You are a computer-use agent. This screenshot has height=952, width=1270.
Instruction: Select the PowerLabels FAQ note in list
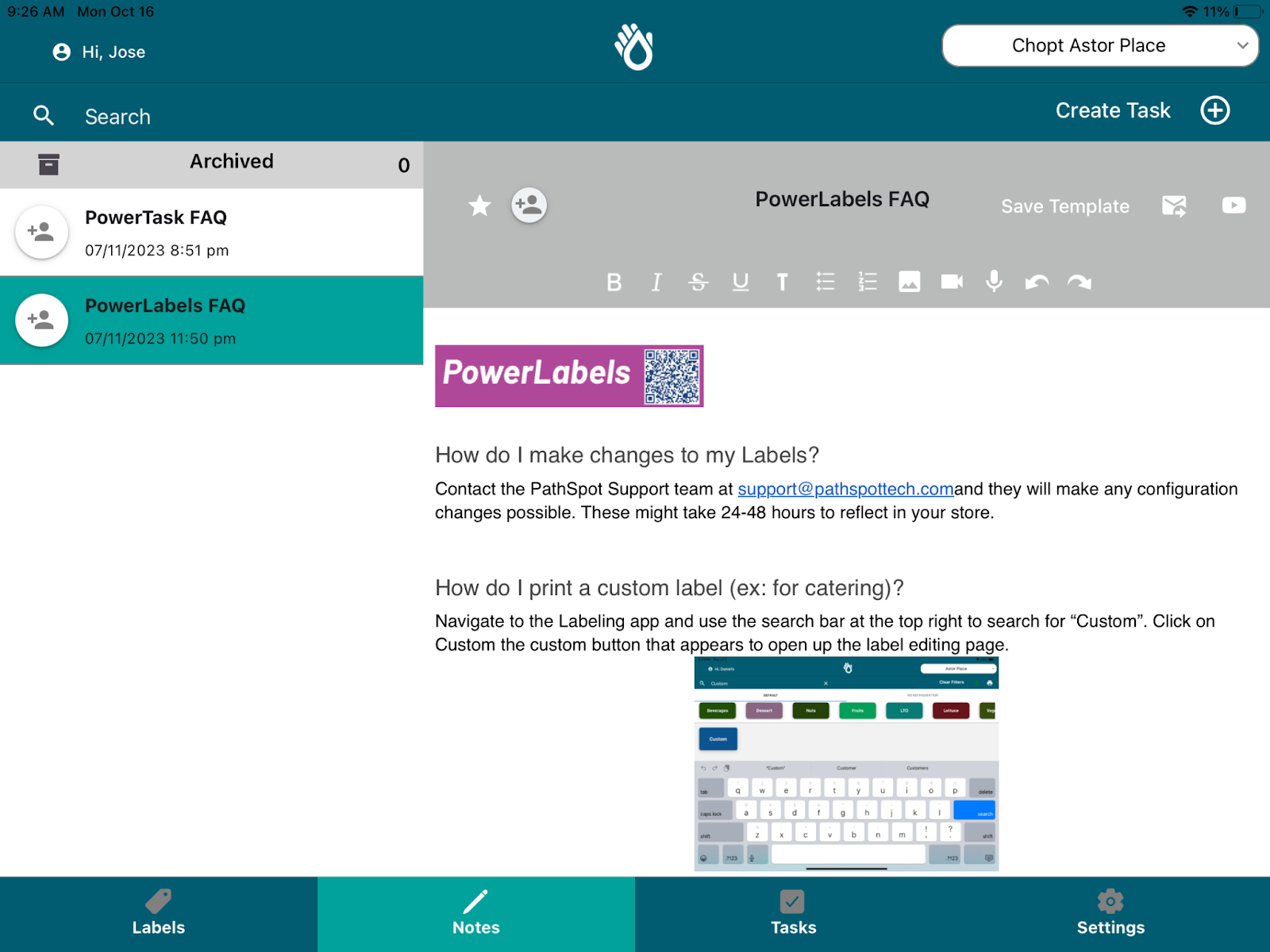click(x=211, y=321)
